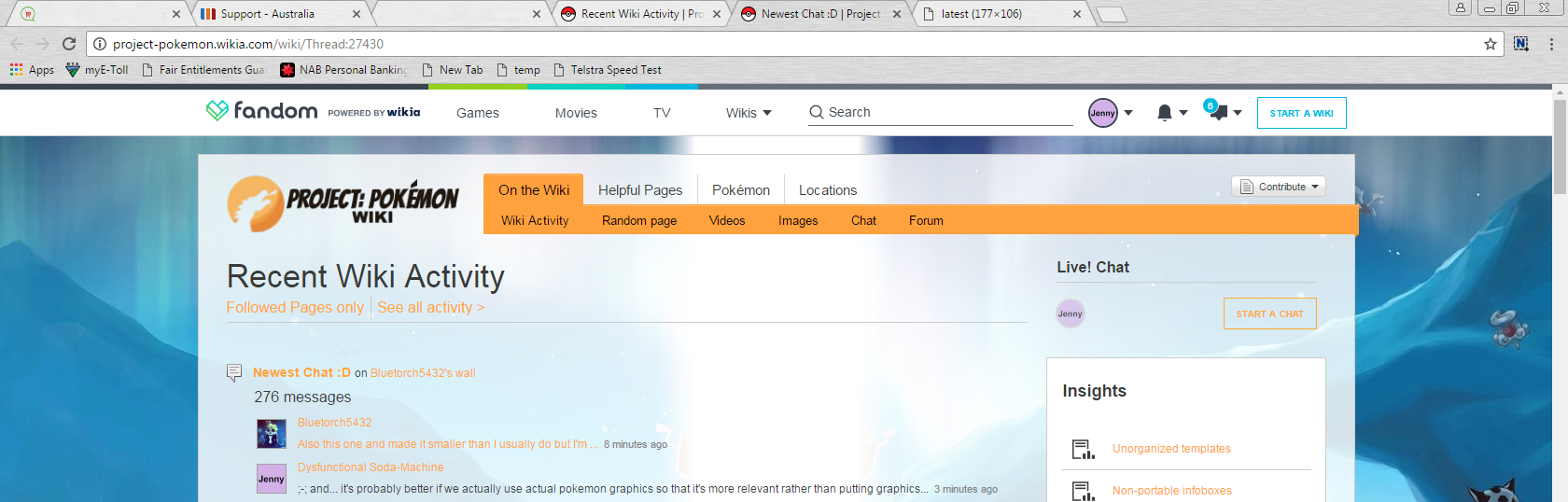Click the Unorganized templates insight icon
This screenshot has width=1568, height=502.
1083,450
